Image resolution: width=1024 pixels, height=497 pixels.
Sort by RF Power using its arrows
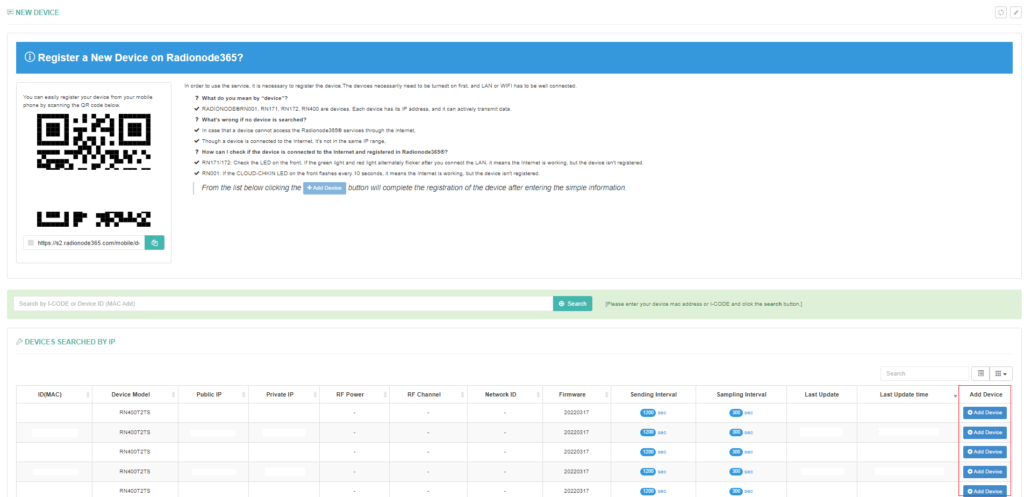pos(384,395)
